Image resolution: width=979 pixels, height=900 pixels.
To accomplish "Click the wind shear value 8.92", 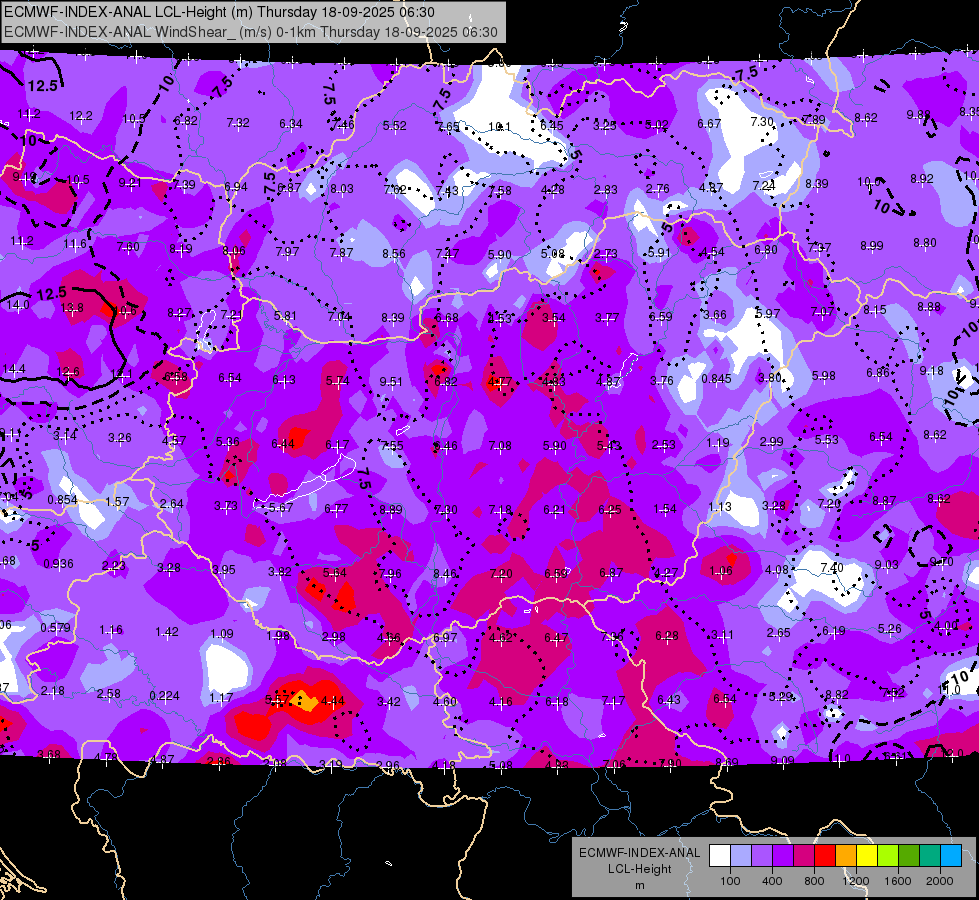I will 922,179.
